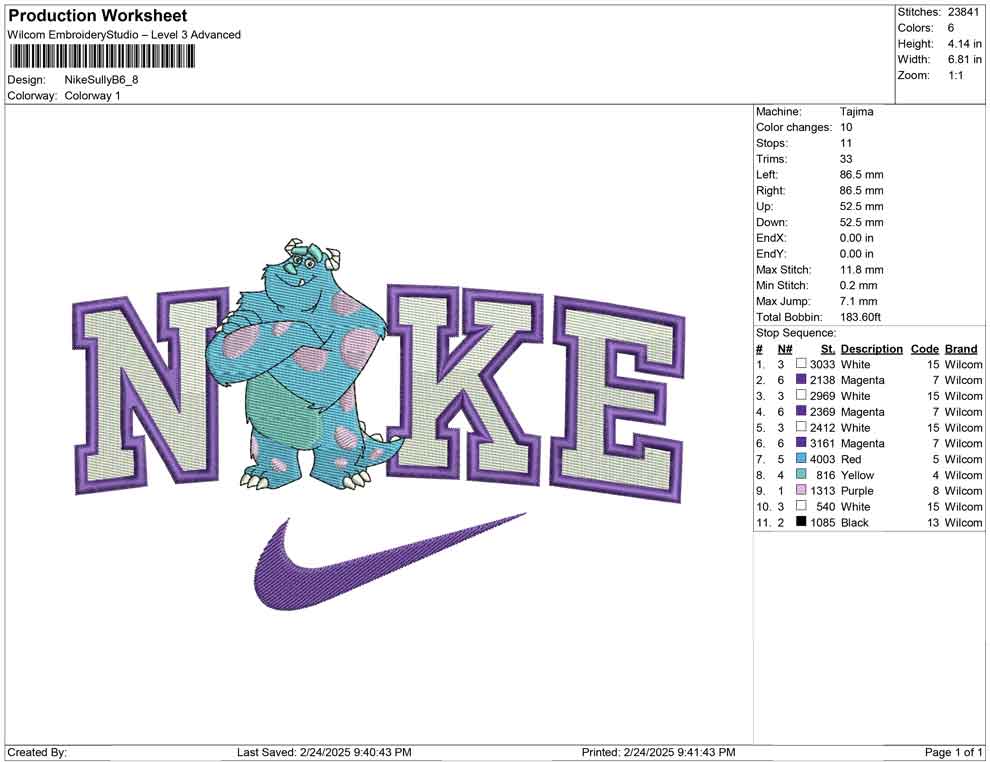Select the blue swatch labeled Red 4003
990x762 pixels.
tap(801, 458)
